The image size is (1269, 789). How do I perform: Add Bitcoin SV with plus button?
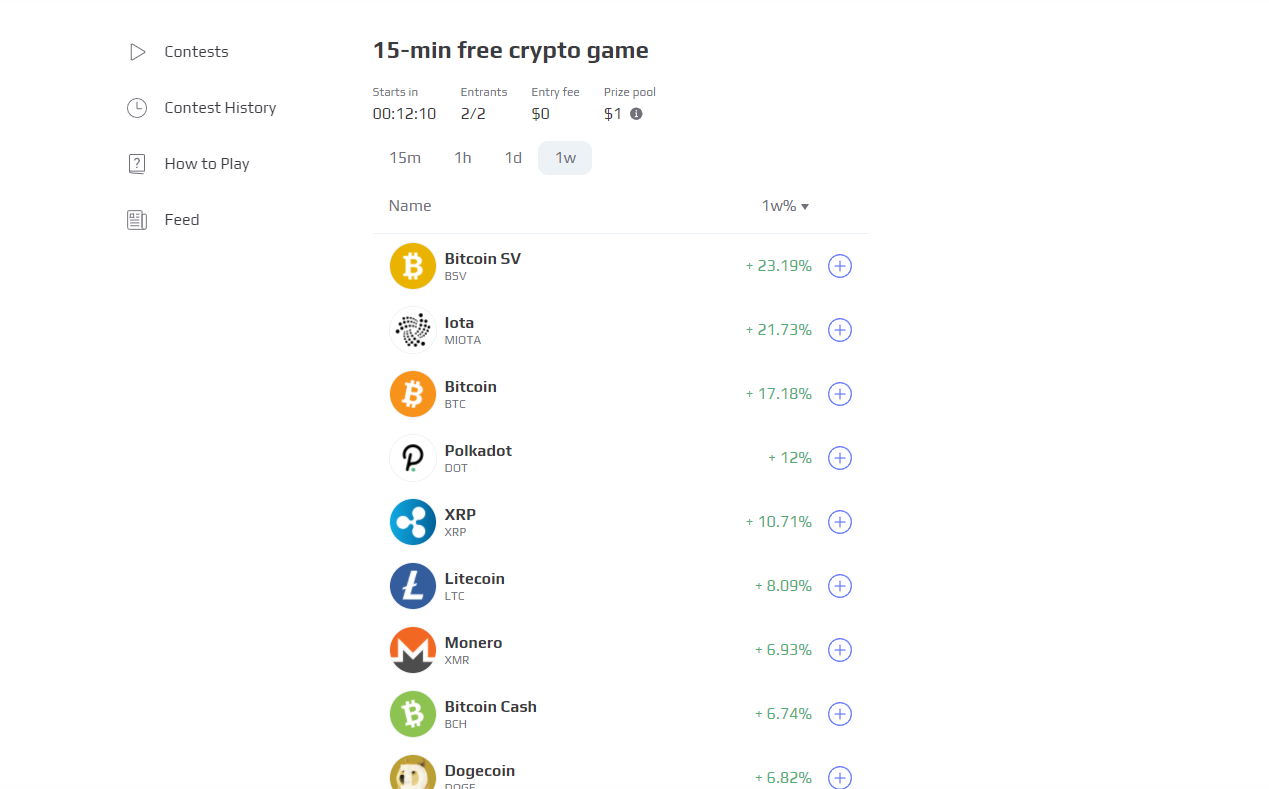840,266
